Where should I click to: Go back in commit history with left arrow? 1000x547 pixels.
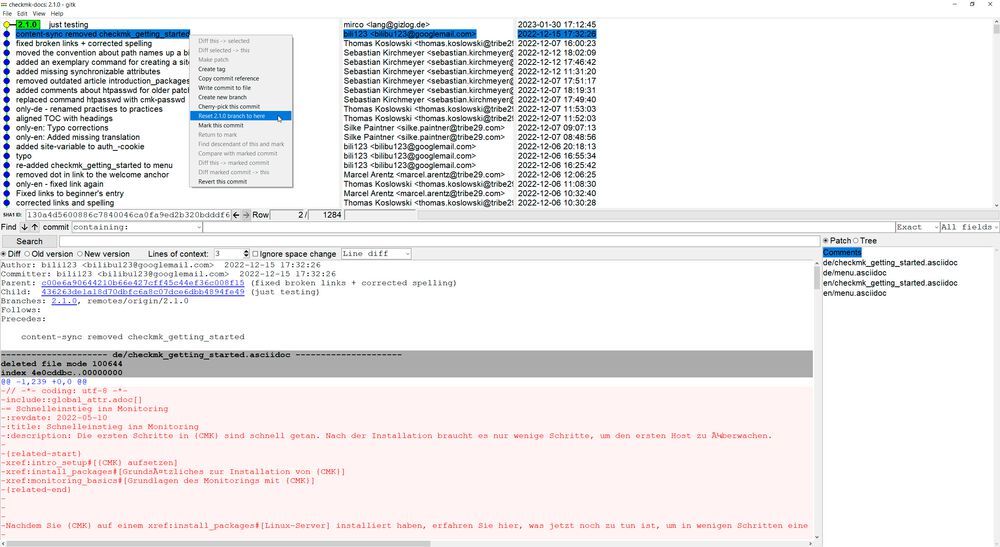(x=236, y=215)
